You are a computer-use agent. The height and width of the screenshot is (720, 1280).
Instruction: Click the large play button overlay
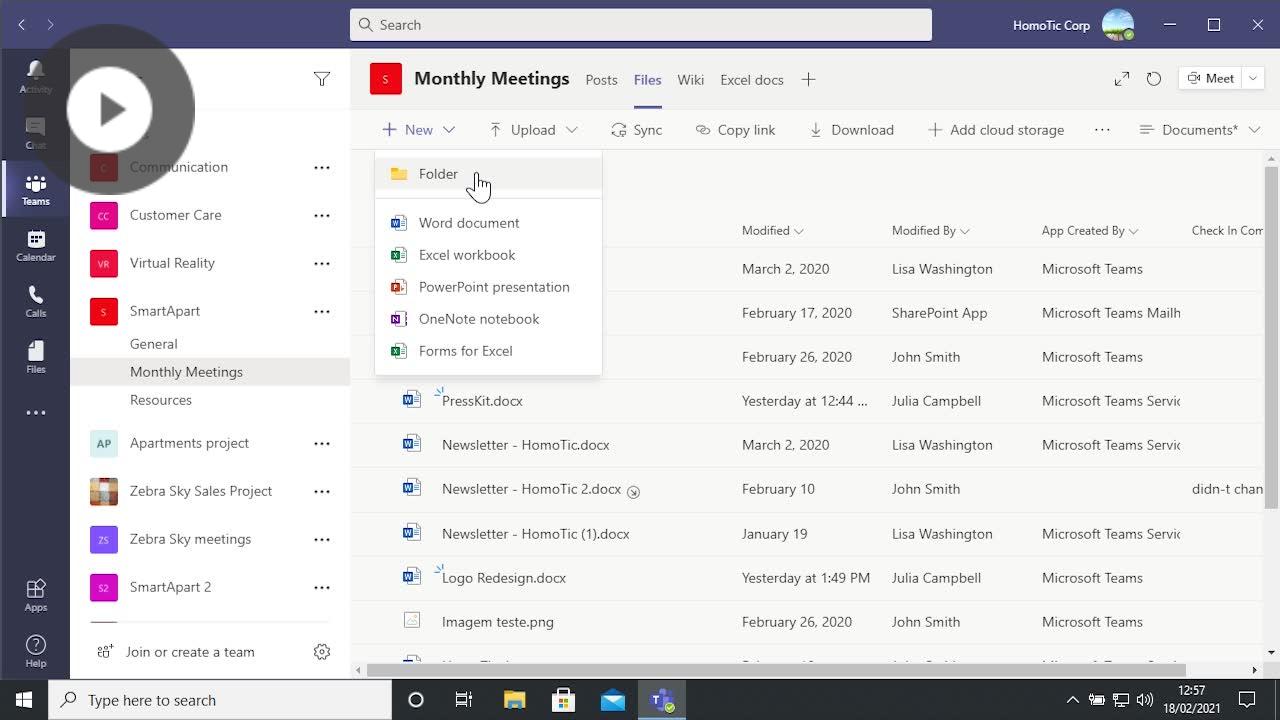click(110, 110)
